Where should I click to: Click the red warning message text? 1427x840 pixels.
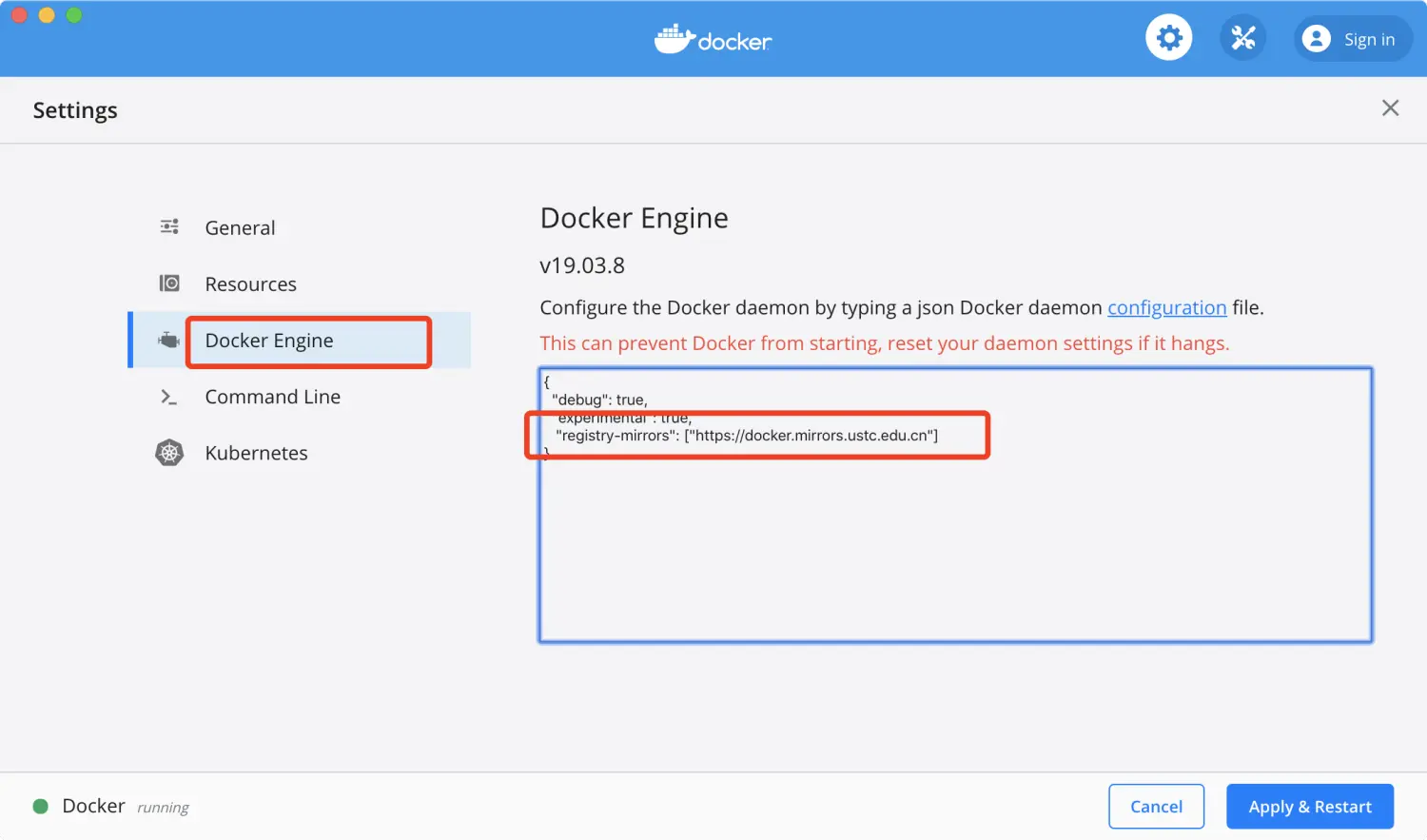885,343
